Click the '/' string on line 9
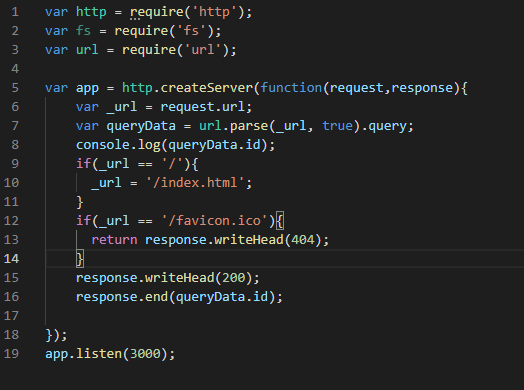The image size is (524, 390). (x=172, y=164)
